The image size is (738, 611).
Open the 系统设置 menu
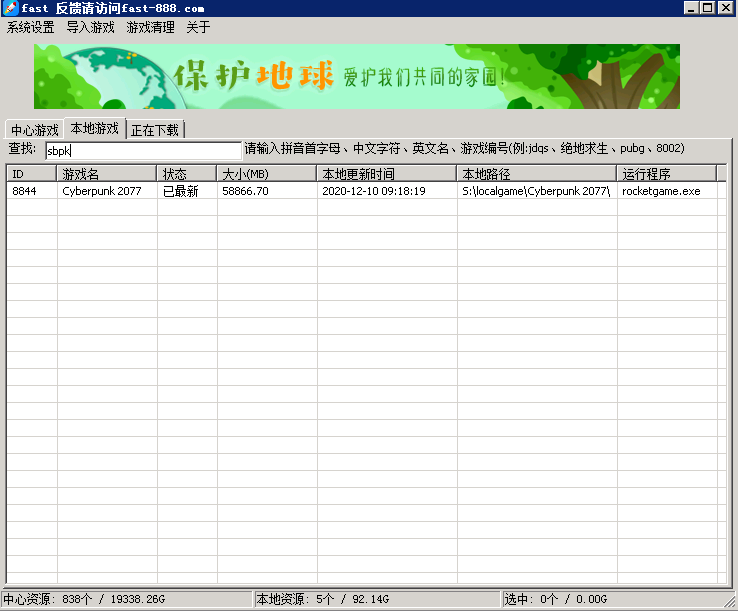click(31, 27)
